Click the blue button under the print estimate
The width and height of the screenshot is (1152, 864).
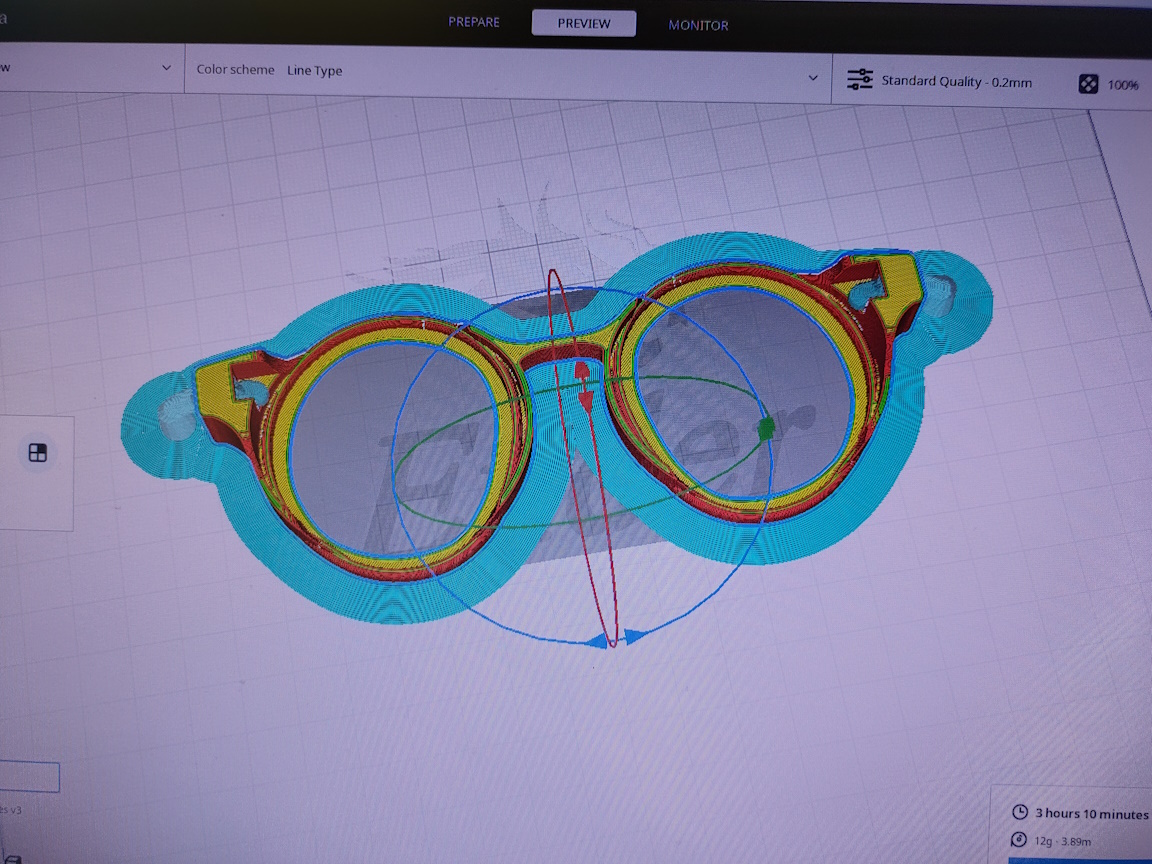1080,860
